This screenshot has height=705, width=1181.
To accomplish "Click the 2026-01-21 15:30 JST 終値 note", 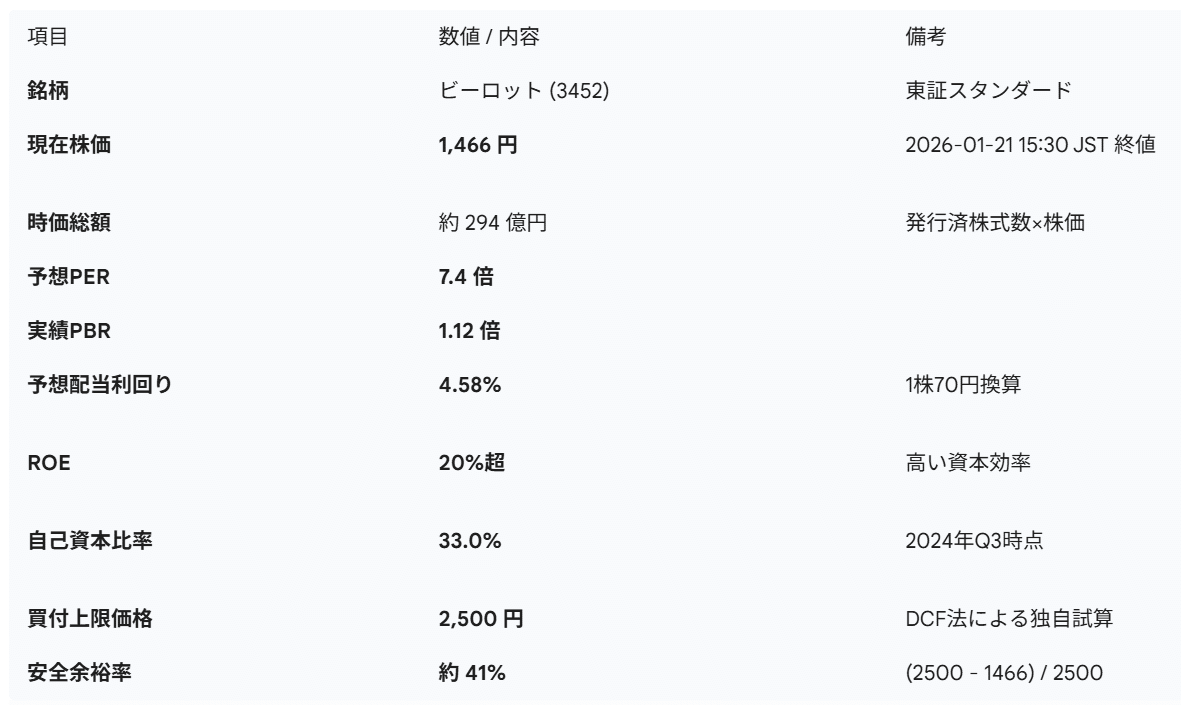I will [x=1030, y=145].
